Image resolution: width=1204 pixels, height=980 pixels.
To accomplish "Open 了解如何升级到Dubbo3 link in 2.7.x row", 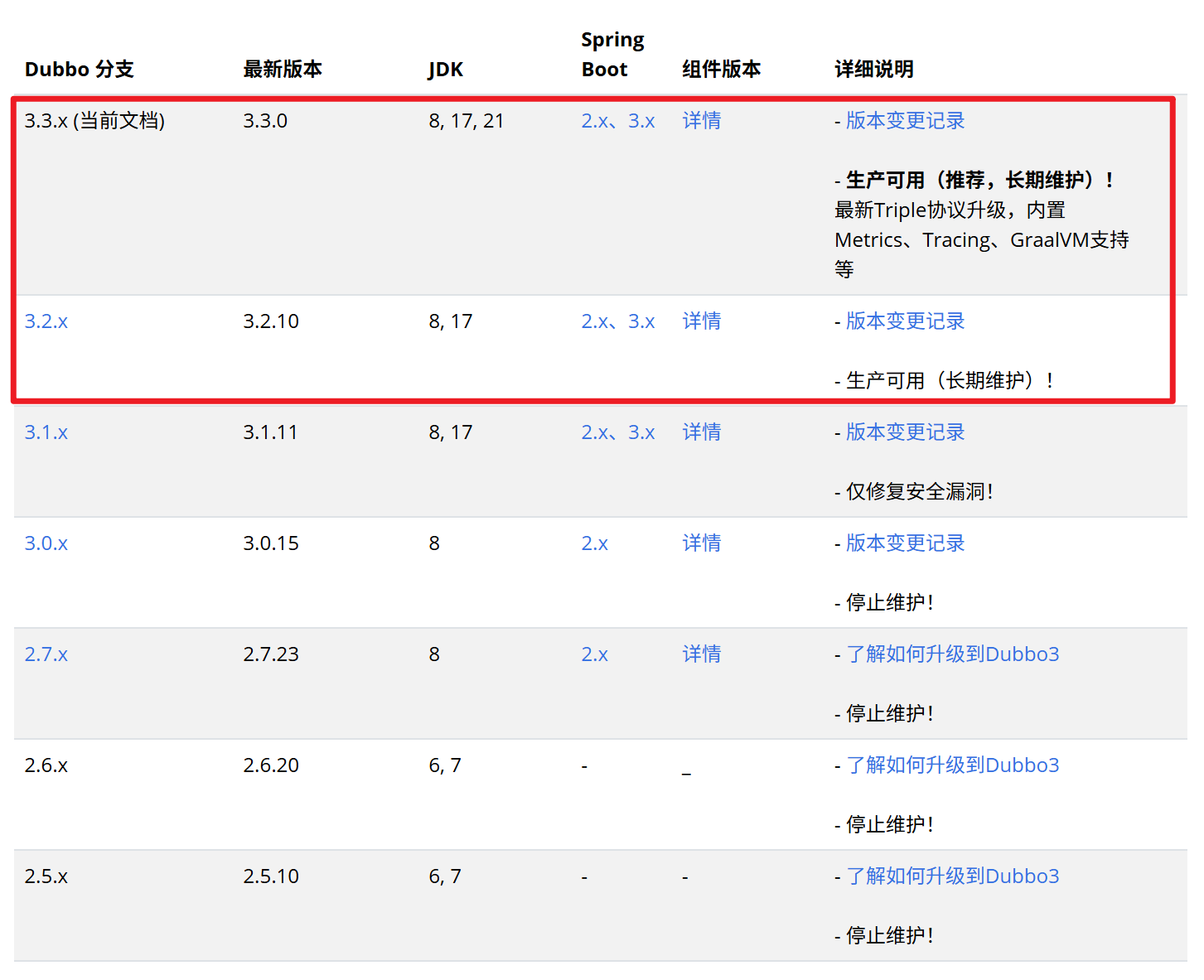I will (x=953, y=654).
